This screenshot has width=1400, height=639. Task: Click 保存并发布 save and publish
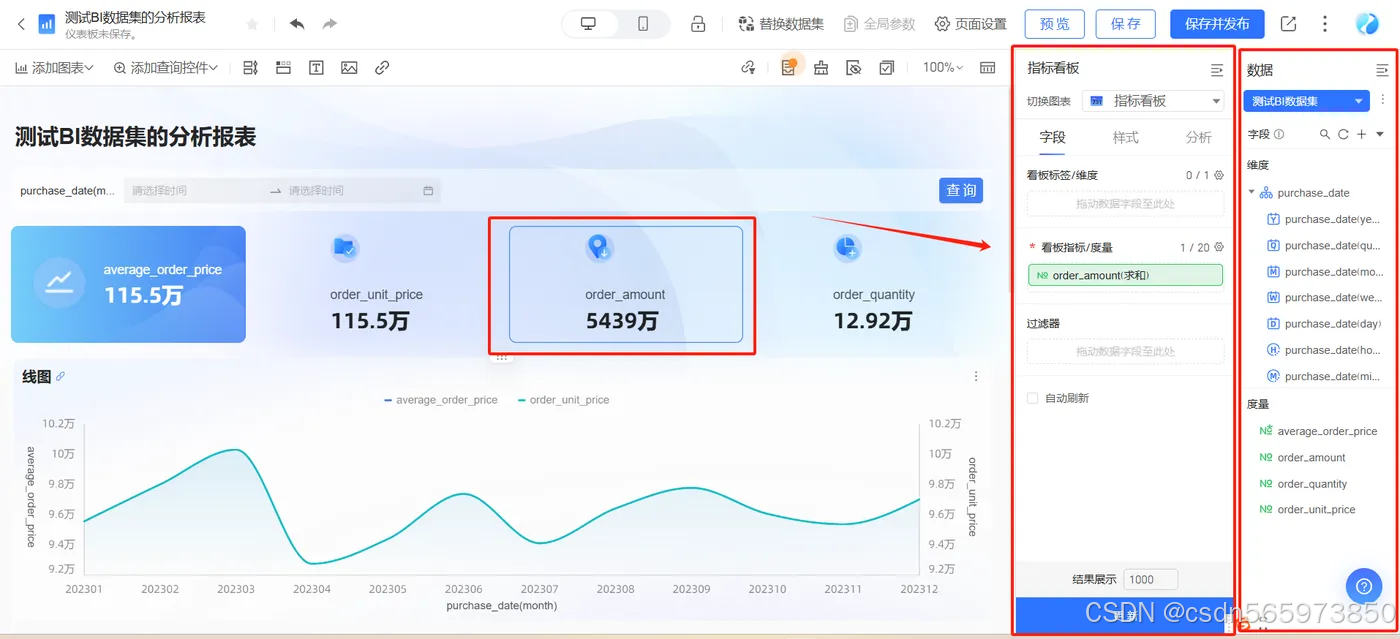tap(1217, 24)
